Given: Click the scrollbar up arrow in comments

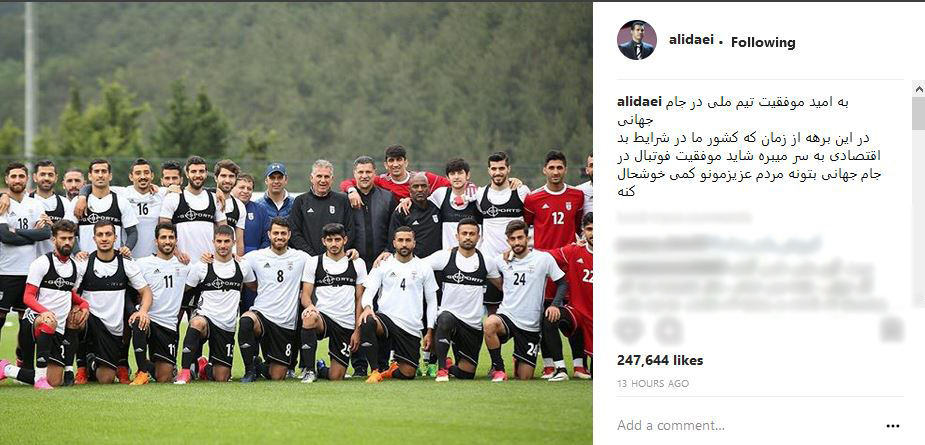Looking at the screenshot, I should click(919, 89).
